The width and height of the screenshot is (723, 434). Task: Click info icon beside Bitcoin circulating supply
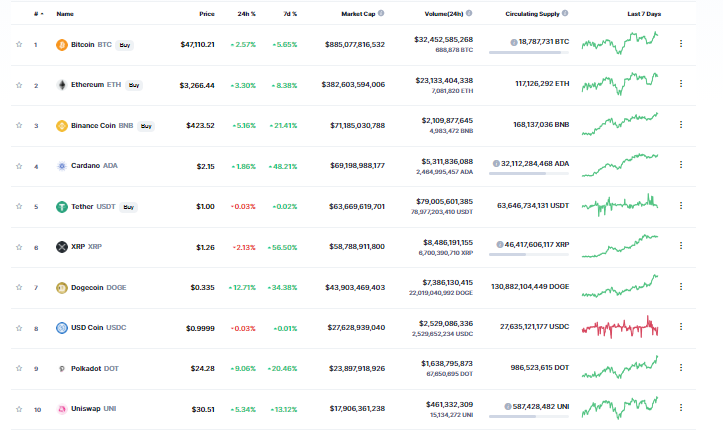pos(514,42)
